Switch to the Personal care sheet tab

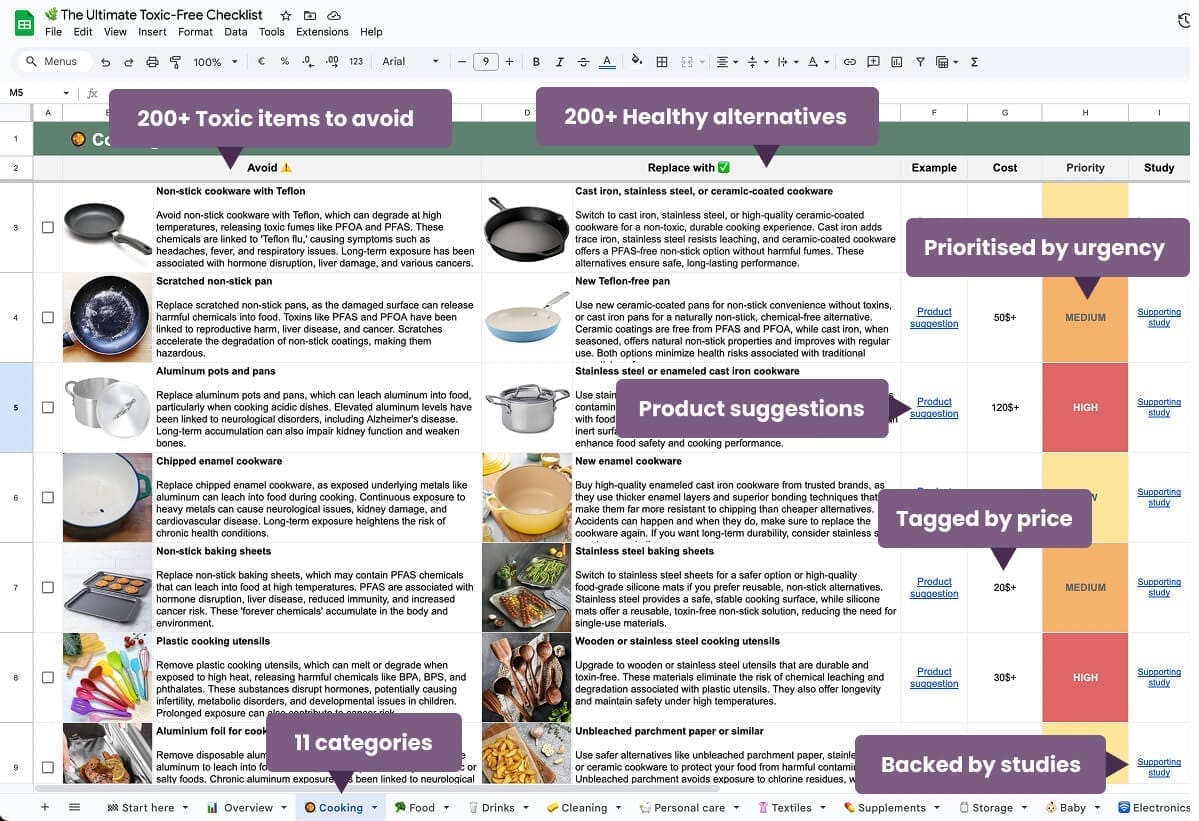click(688, 807)
